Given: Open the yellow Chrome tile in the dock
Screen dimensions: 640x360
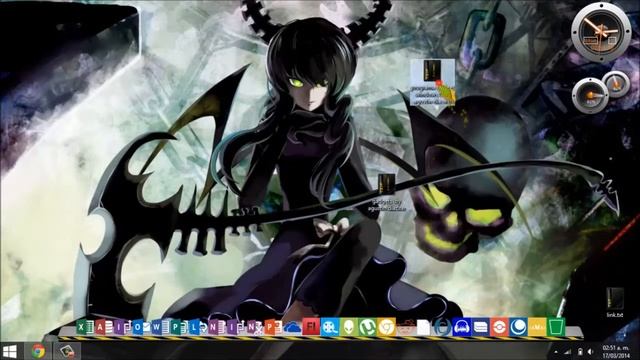Looking at the screenshot, I should [386, 327].
